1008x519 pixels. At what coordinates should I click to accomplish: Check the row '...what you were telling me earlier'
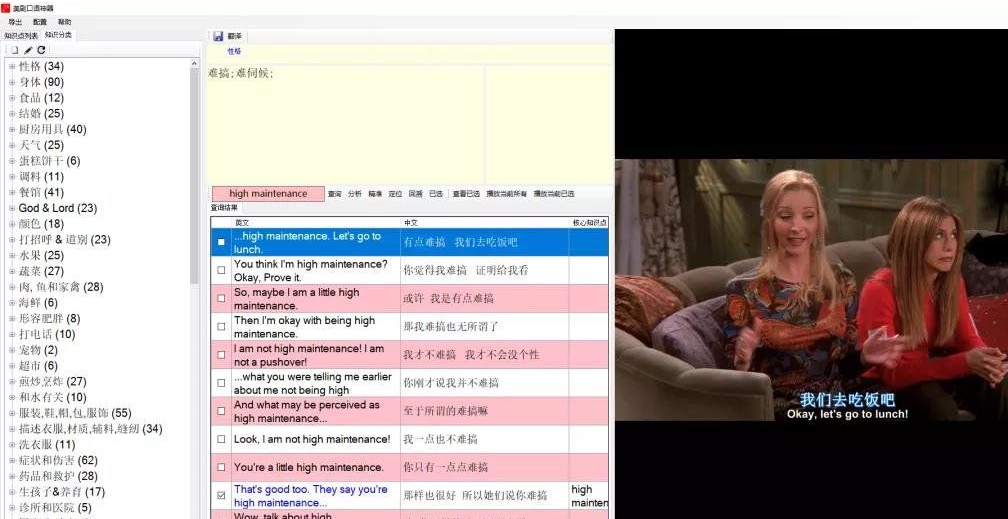(221, 383)
